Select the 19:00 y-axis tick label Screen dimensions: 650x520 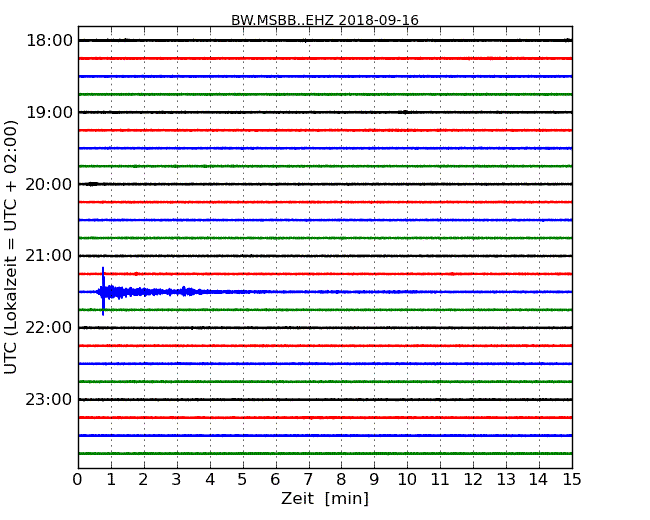(49, 112)
